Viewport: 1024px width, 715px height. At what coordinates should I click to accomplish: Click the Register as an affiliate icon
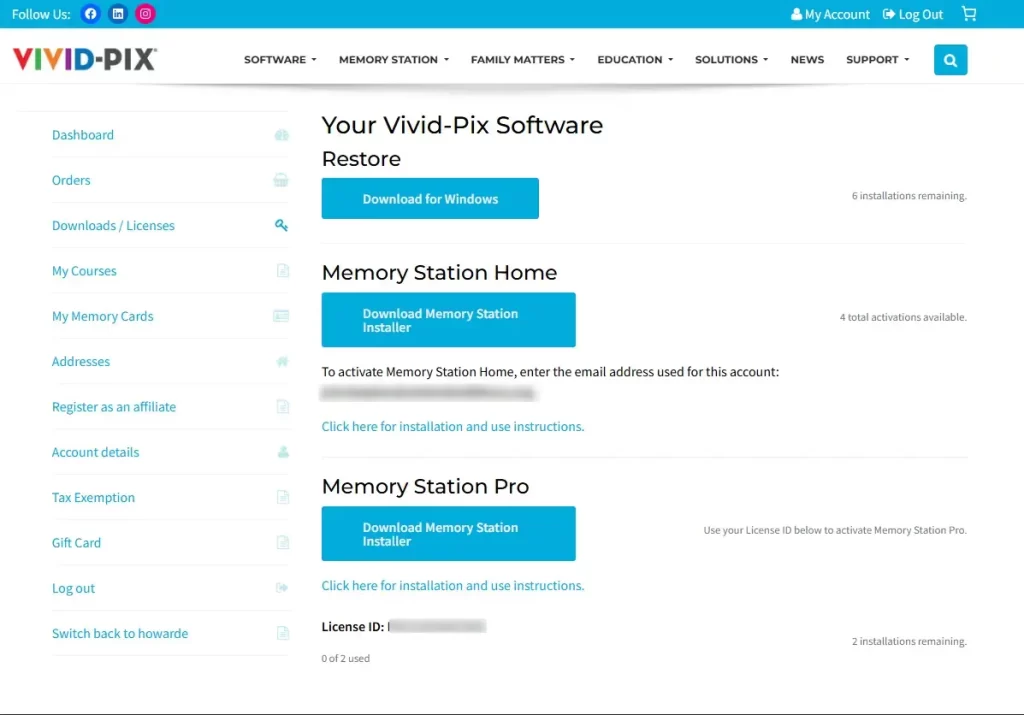[283, 407]
